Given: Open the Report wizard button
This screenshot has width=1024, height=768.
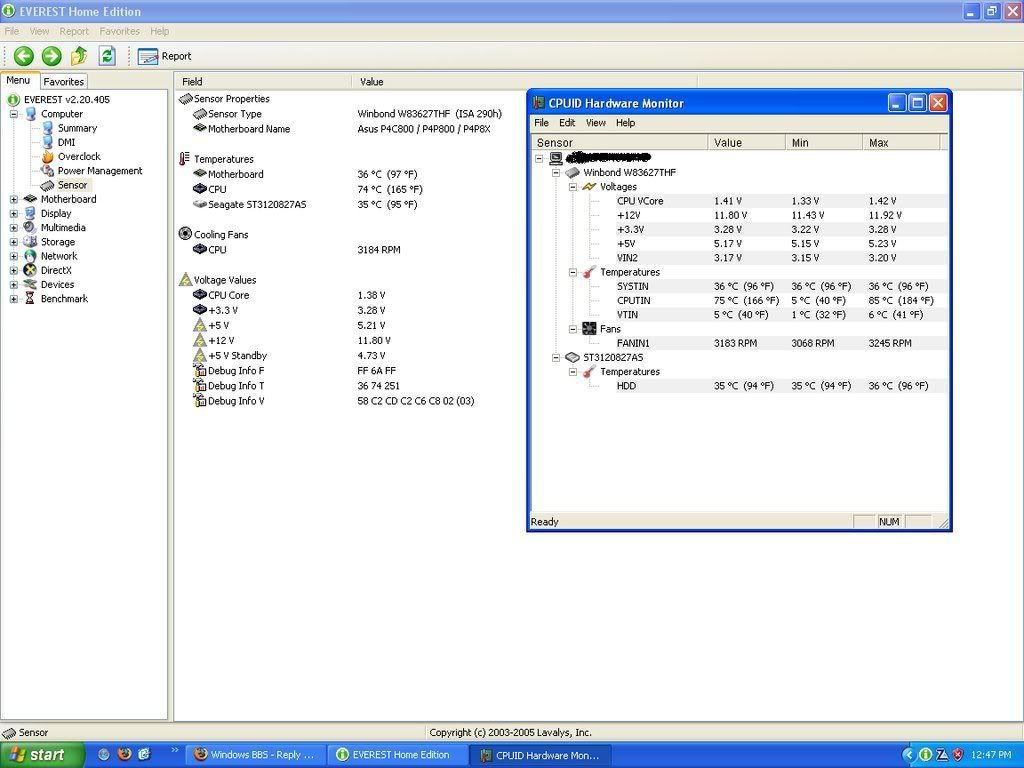Looking at the screenshot, I should [165, 56].
